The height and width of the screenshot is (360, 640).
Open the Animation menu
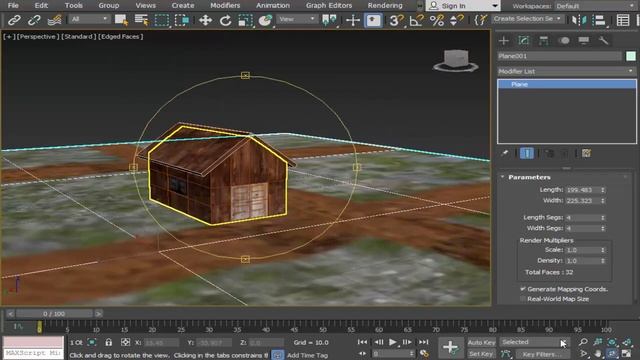pos(273,6)
